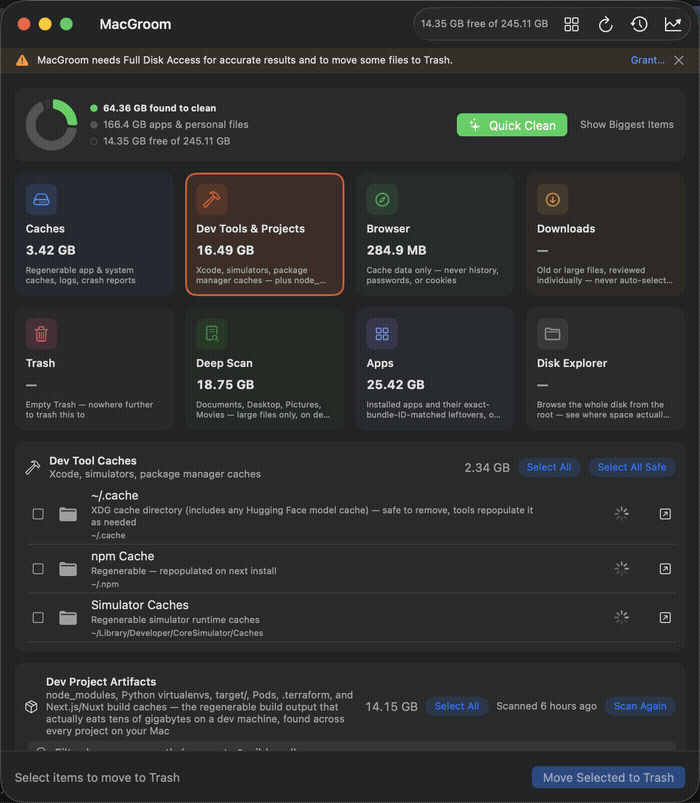
Task: Open the history clock icon
Action: 639,24
